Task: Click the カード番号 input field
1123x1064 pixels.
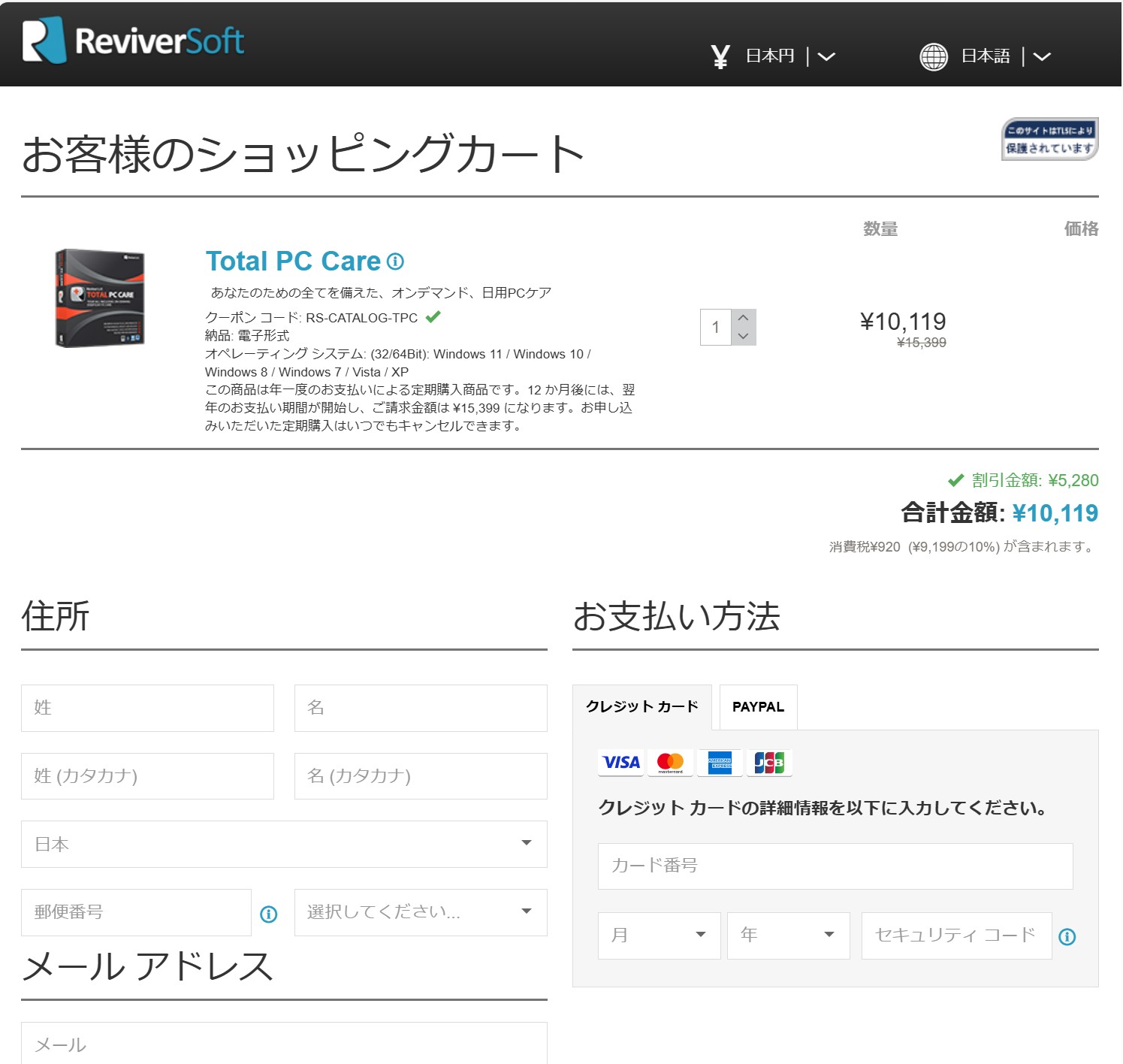Action: (835, 866)
